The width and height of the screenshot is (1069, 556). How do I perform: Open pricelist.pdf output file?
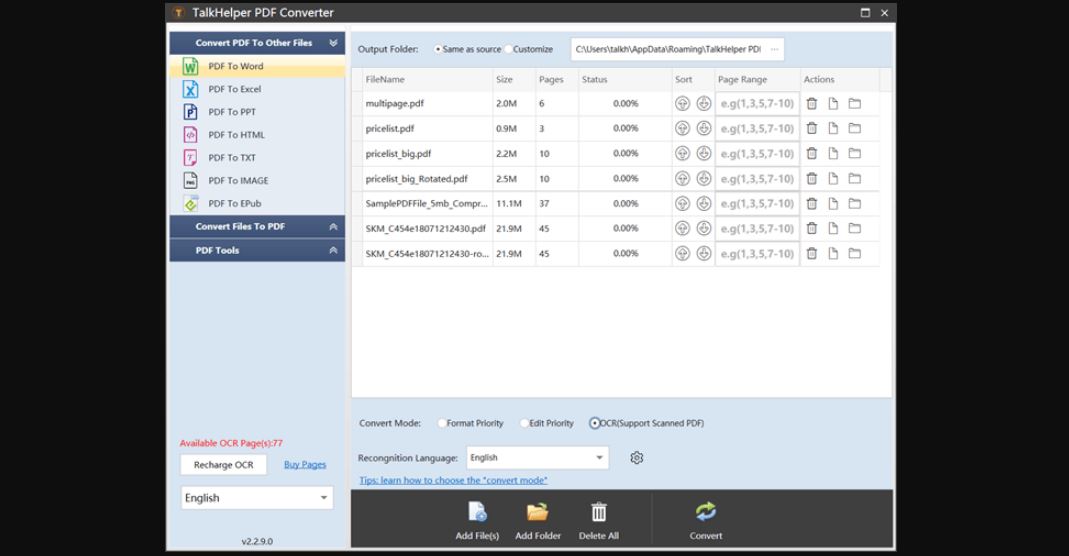pos(833,128)
